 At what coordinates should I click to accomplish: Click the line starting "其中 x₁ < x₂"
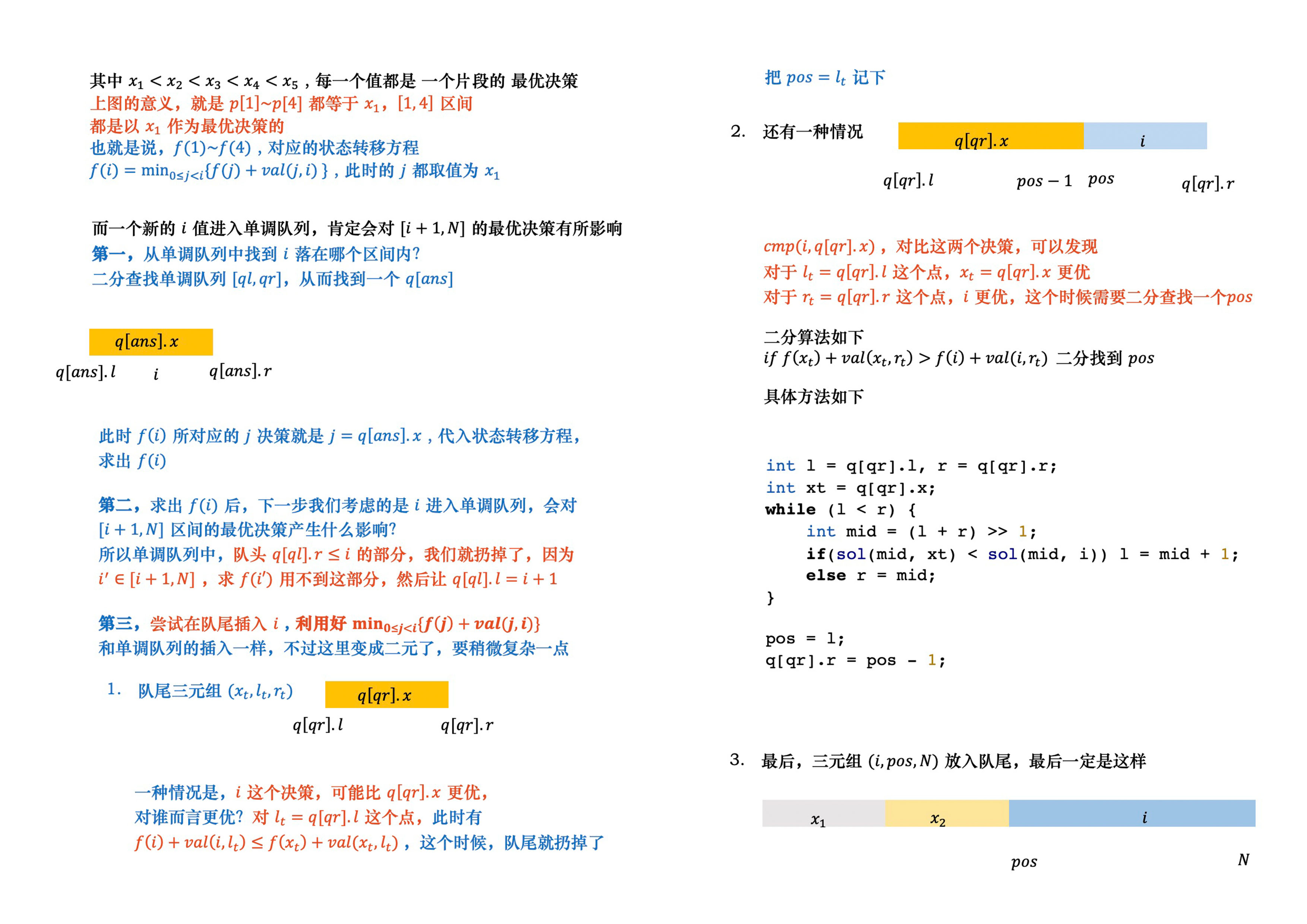333,82
